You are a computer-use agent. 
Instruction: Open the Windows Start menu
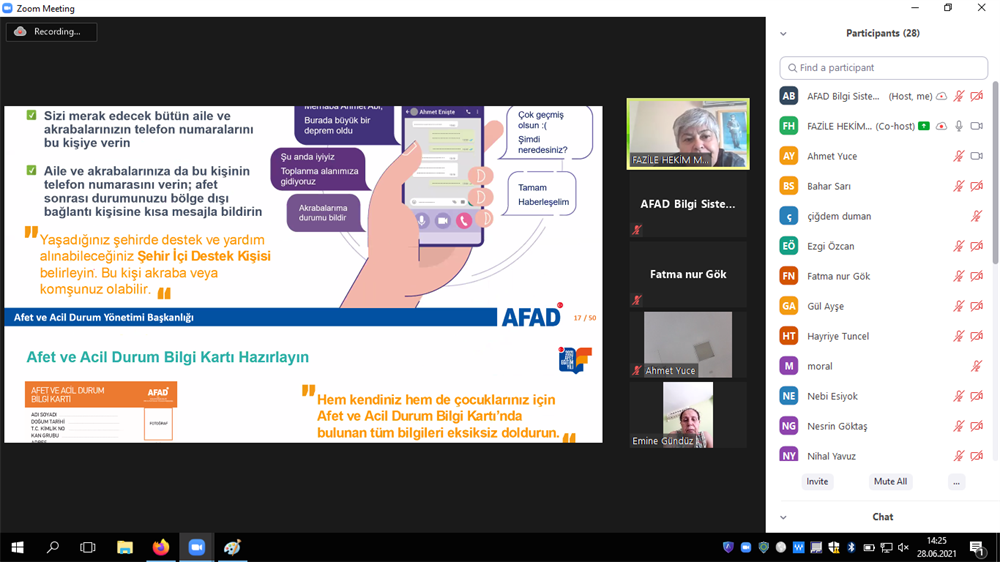[18, 547]
